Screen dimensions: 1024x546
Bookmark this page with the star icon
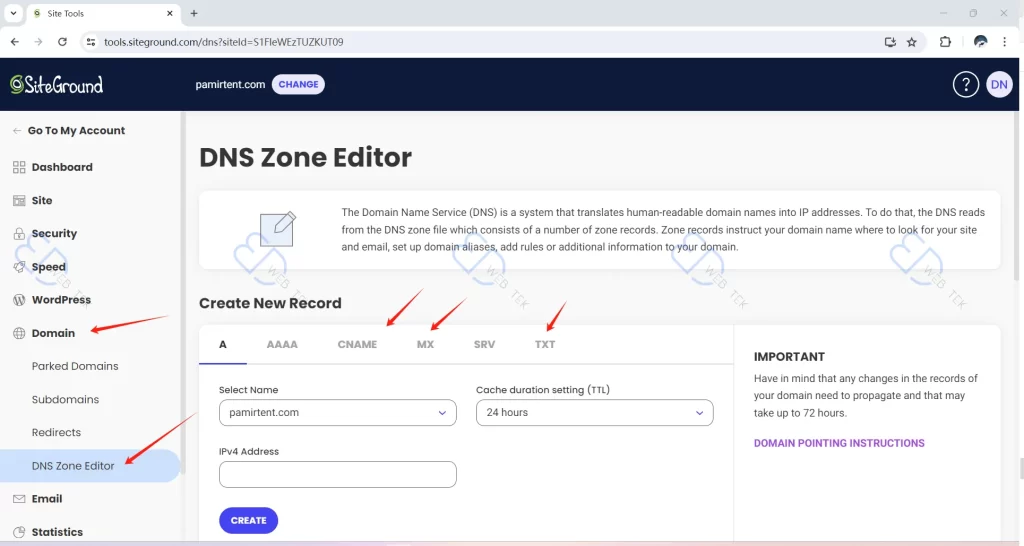(912, 42)
